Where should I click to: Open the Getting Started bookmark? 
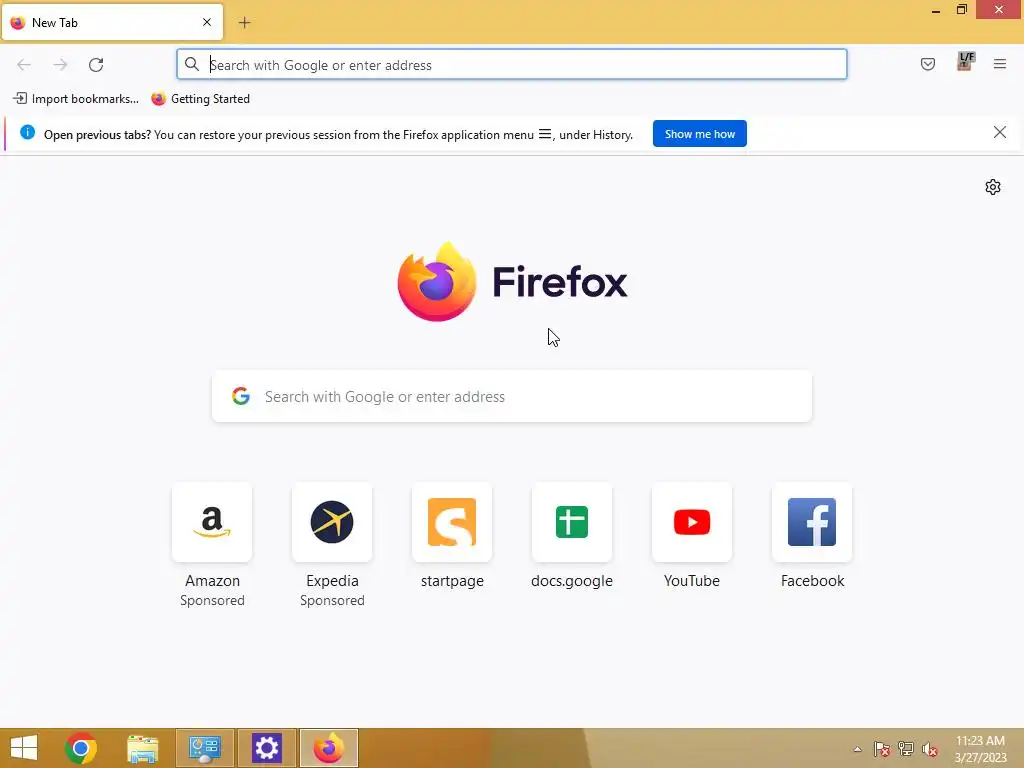pyautogui.click(x=200, y=99)
